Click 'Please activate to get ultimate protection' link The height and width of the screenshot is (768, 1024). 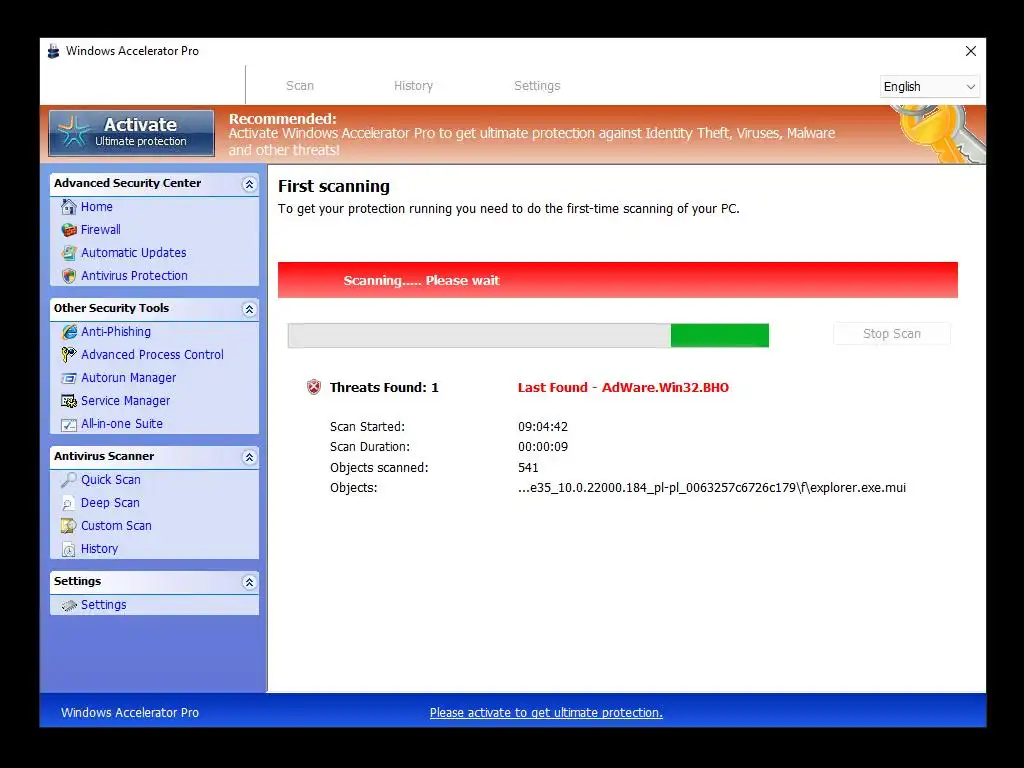[x=546, y=712]
